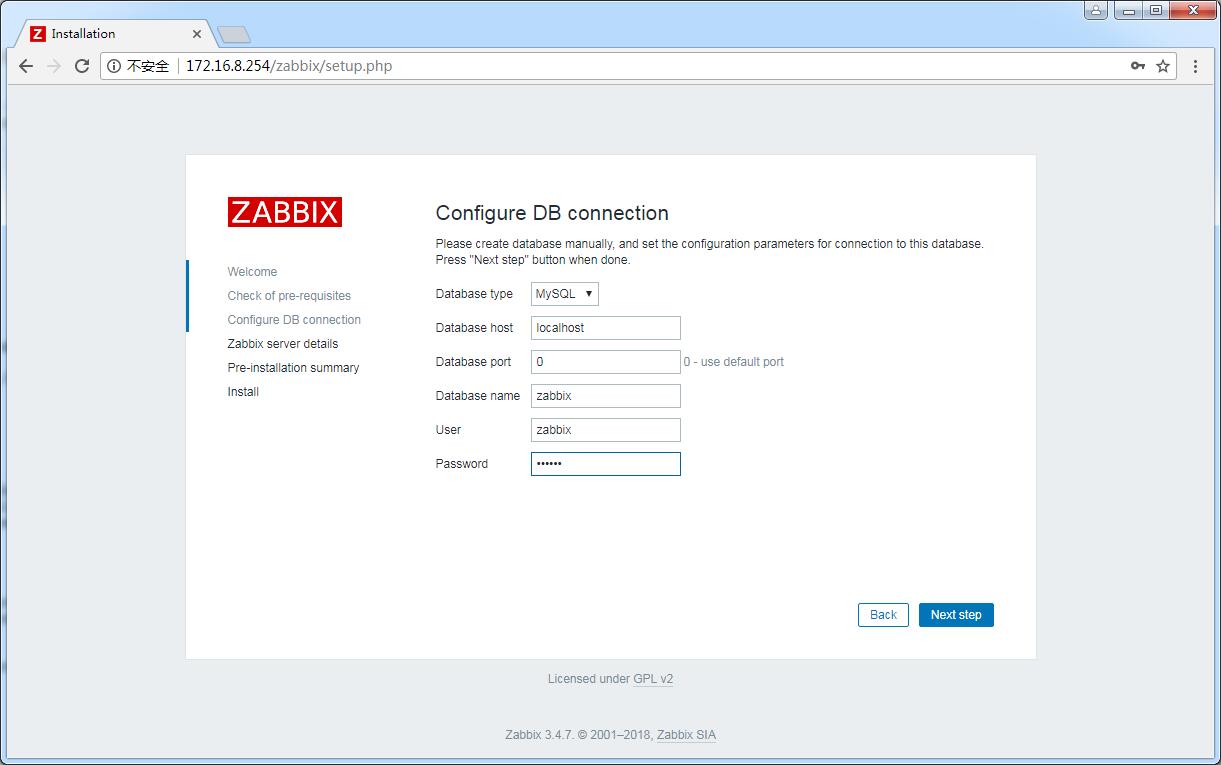The image size is (1221, 765).
Task: Click the browser back arrow
Action: tap(26, 66)
